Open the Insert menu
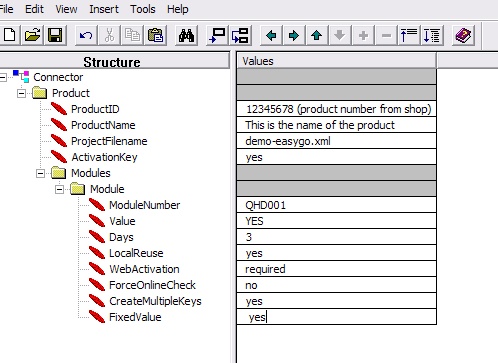This screenshot has width=498, height=363. pos(104,9)
